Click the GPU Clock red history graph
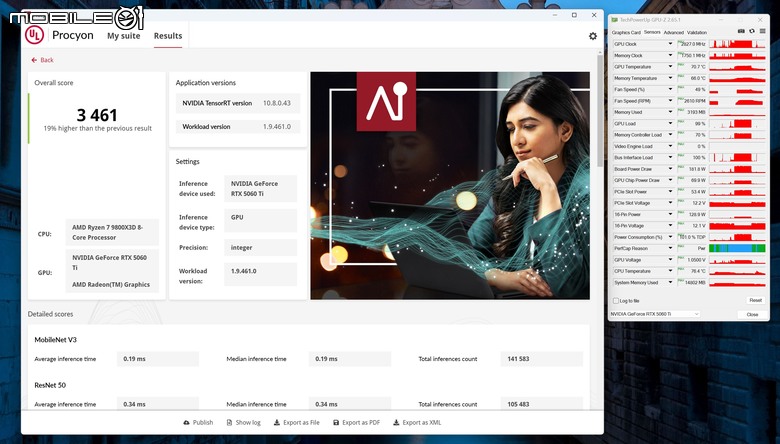780x444 pixels. pyautogui.click(x=737, y=44)
